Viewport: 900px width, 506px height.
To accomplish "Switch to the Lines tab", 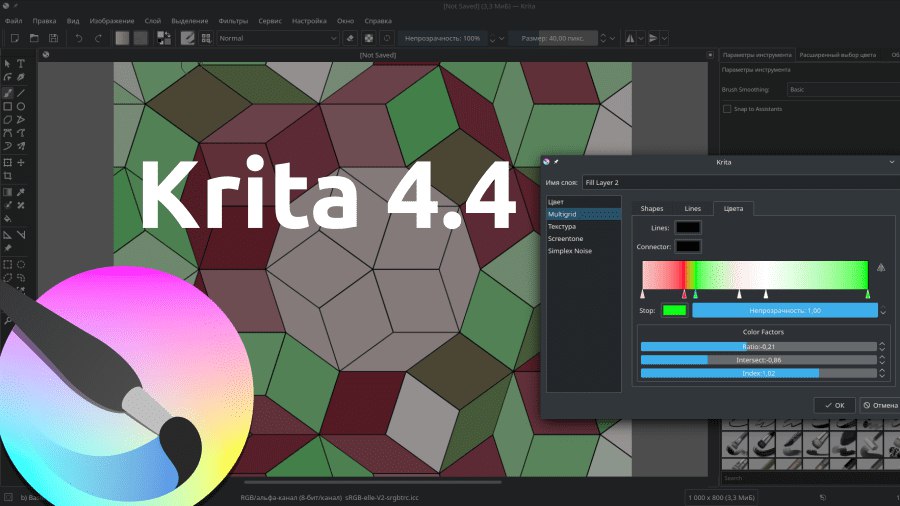I will tap(692, 208).
